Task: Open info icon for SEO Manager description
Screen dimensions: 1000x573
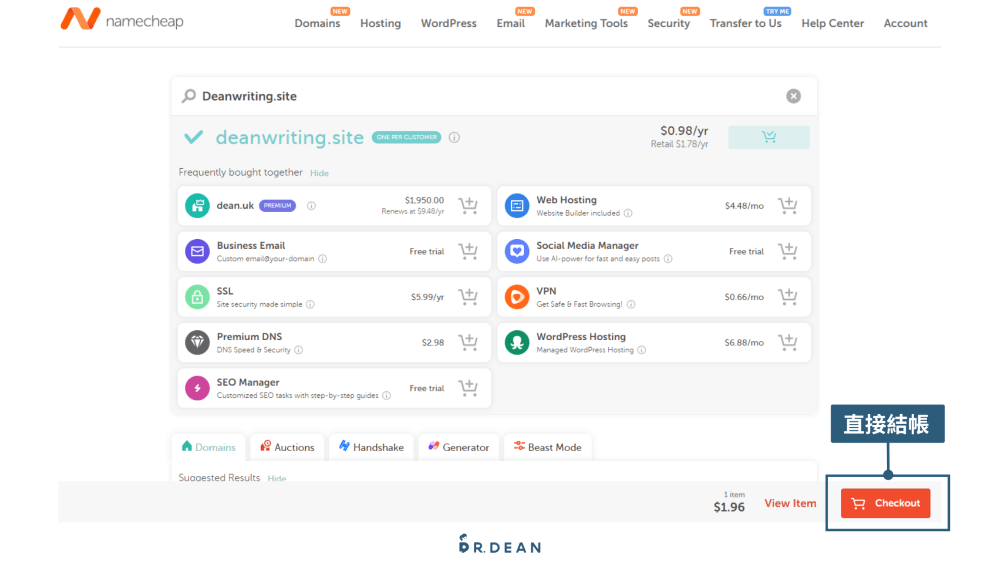Action: tap(386, 396)
